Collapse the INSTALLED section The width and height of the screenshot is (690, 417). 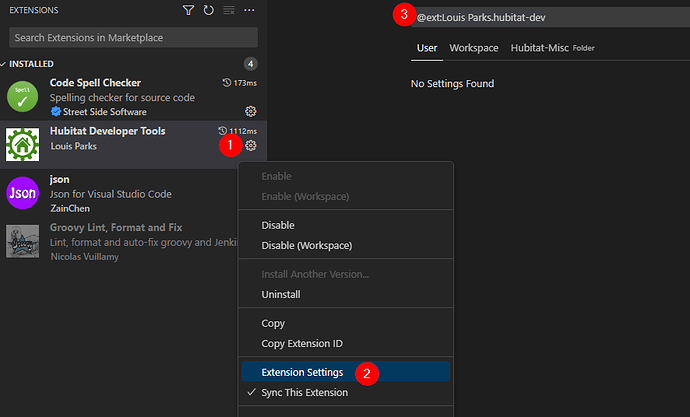coord(26,64)
